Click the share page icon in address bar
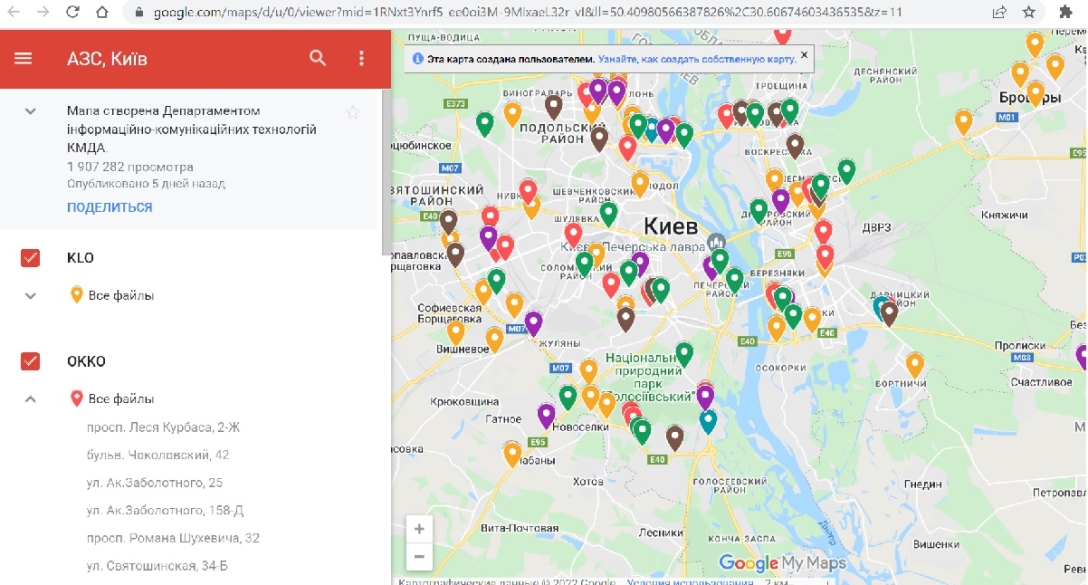1088x585 pixels. point(999,12)
